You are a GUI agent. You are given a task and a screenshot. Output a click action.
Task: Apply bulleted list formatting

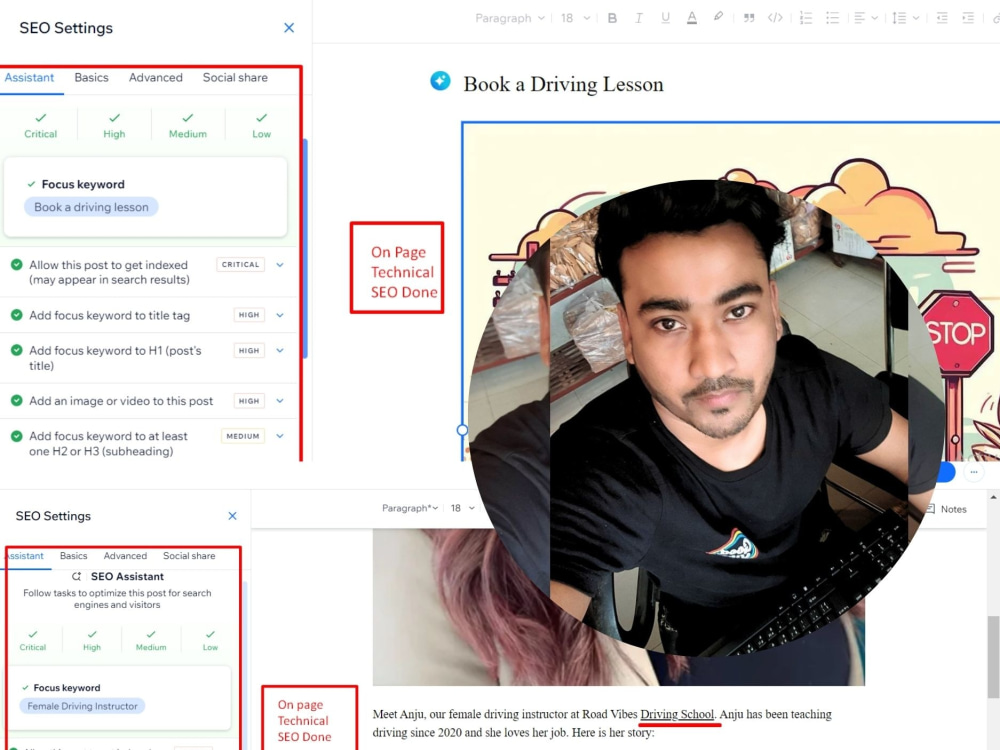click(x=832, y=18)
